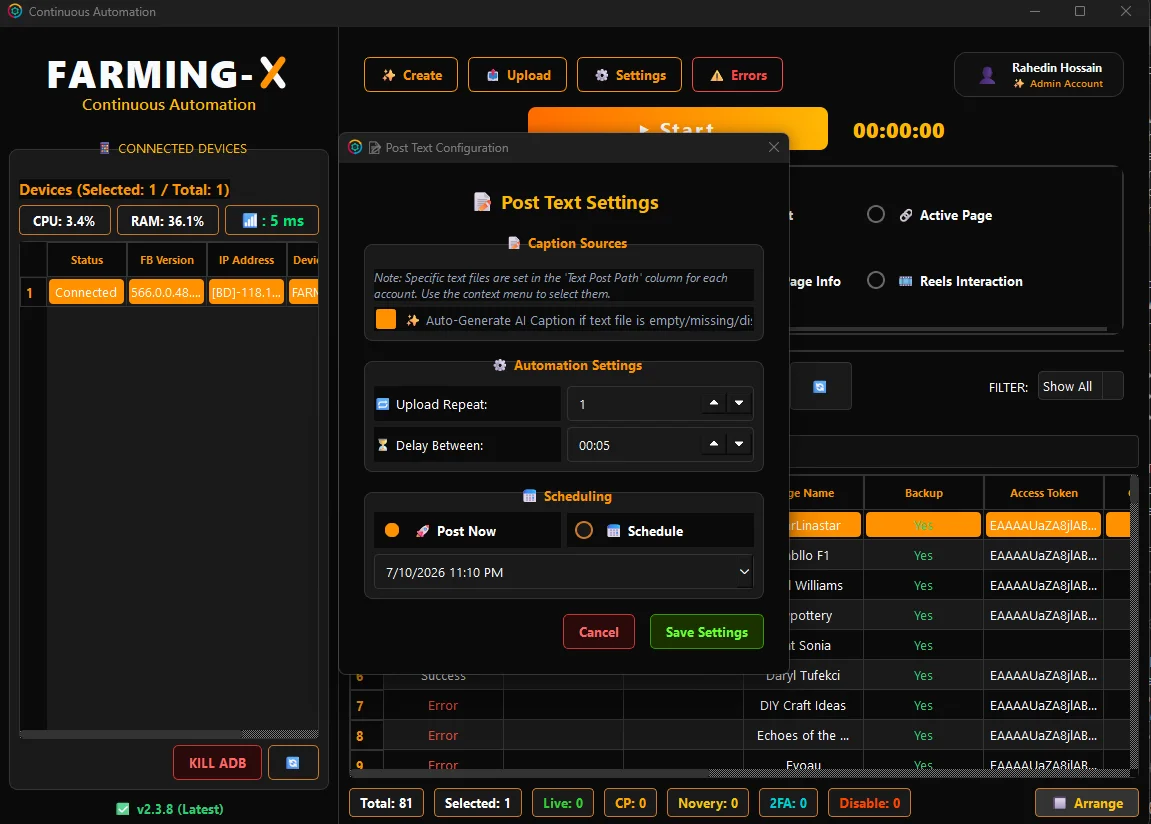The image size is (1151, 824).
Task: Click the device refresh icon button
Action: [293, 763]
